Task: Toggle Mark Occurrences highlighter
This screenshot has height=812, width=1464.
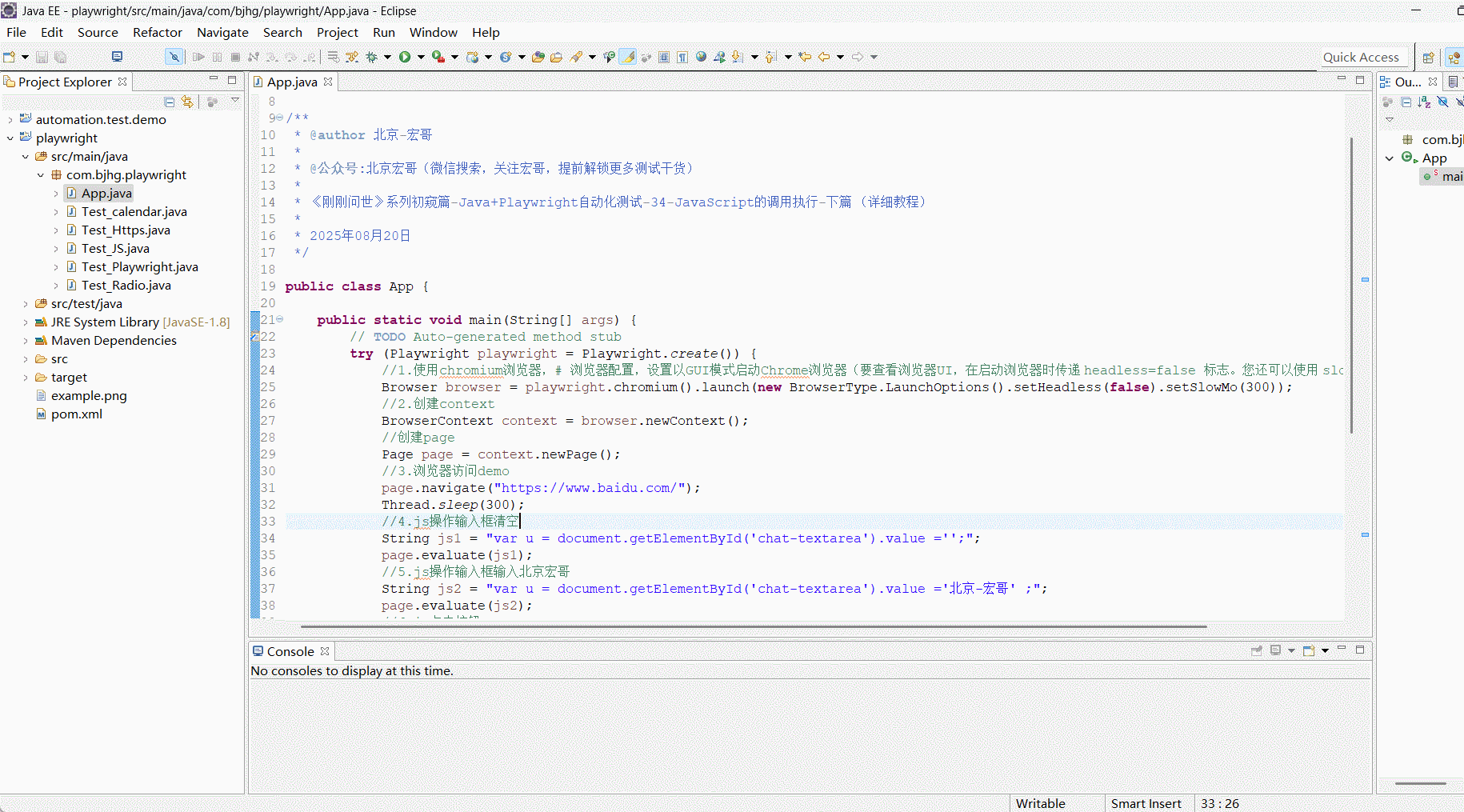Action: [x=628, y=57]
